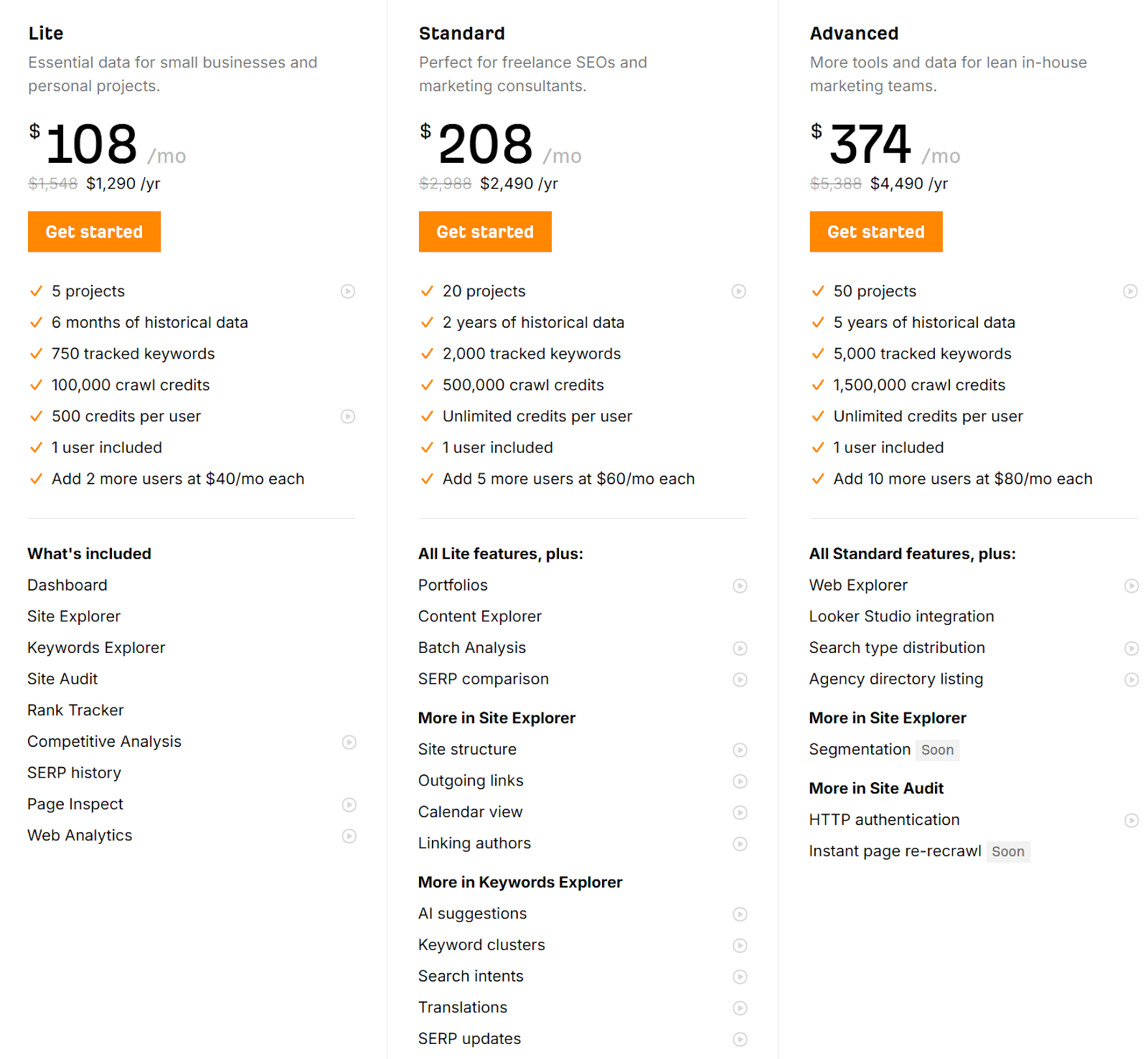Click play icon next to Lite 5 projects
Viewport: 1148px width, 1059px height.
point(348,291)
